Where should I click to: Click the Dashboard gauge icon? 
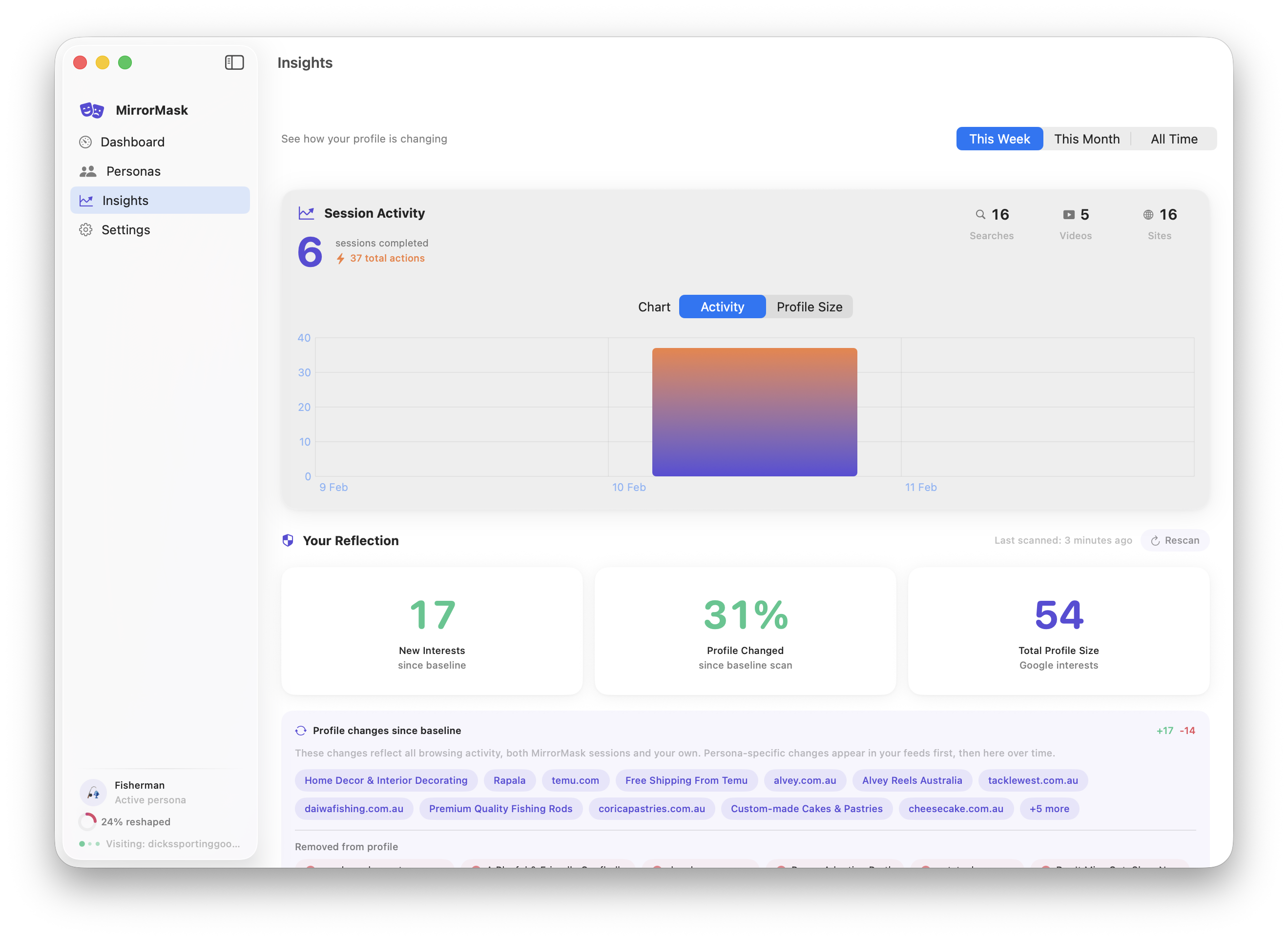[x=85, y=142]
